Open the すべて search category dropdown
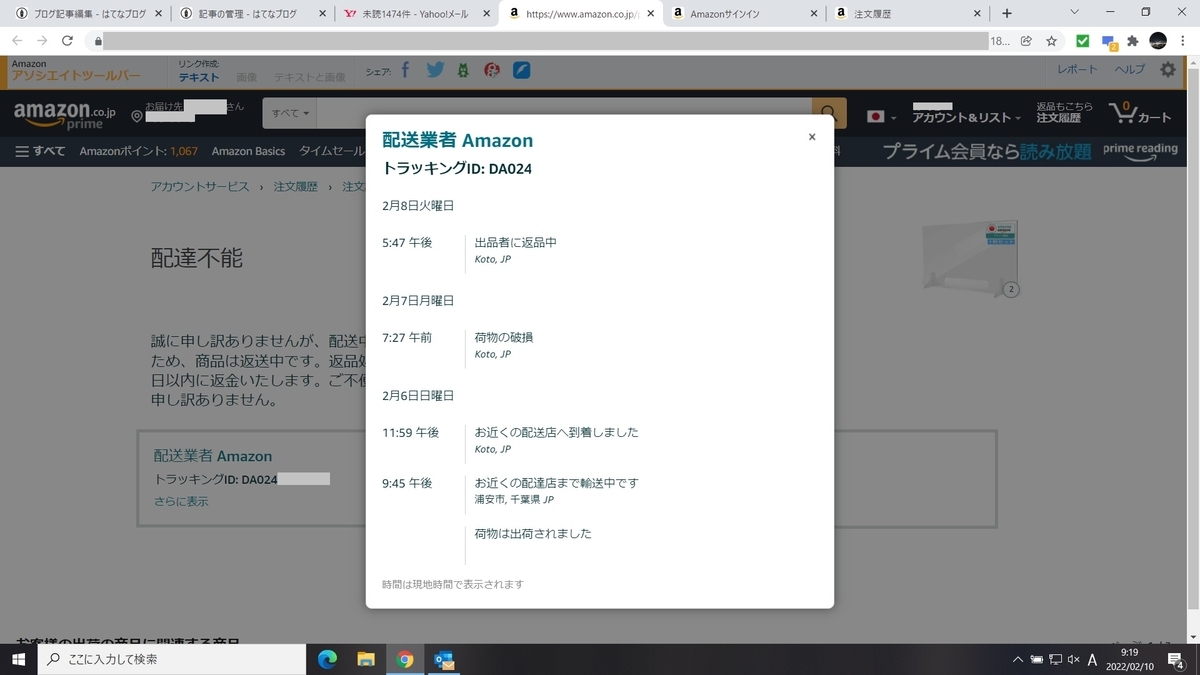 pos(288,113)
